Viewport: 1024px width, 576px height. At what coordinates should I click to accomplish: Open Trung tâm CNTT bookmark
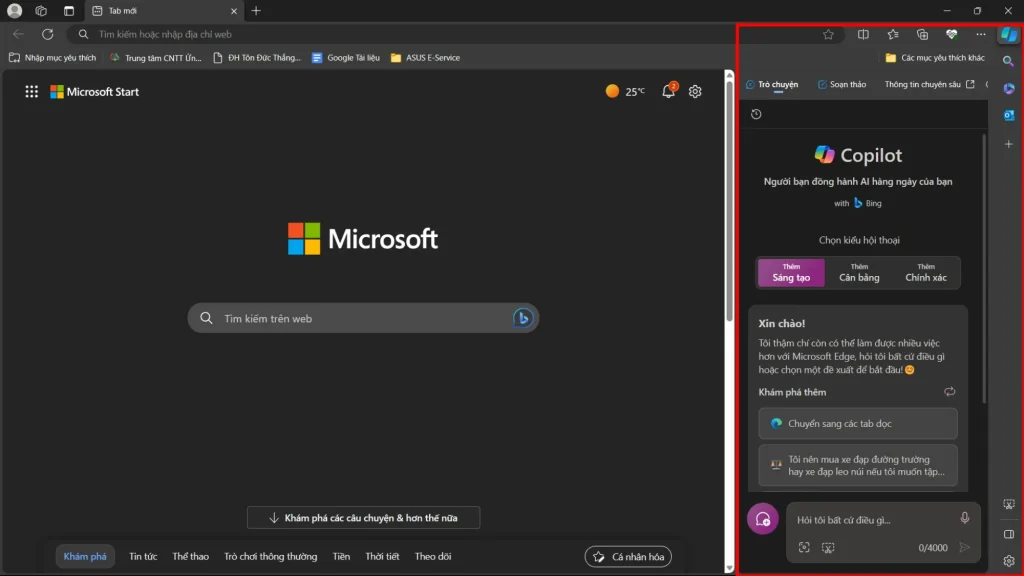(155, 57)
